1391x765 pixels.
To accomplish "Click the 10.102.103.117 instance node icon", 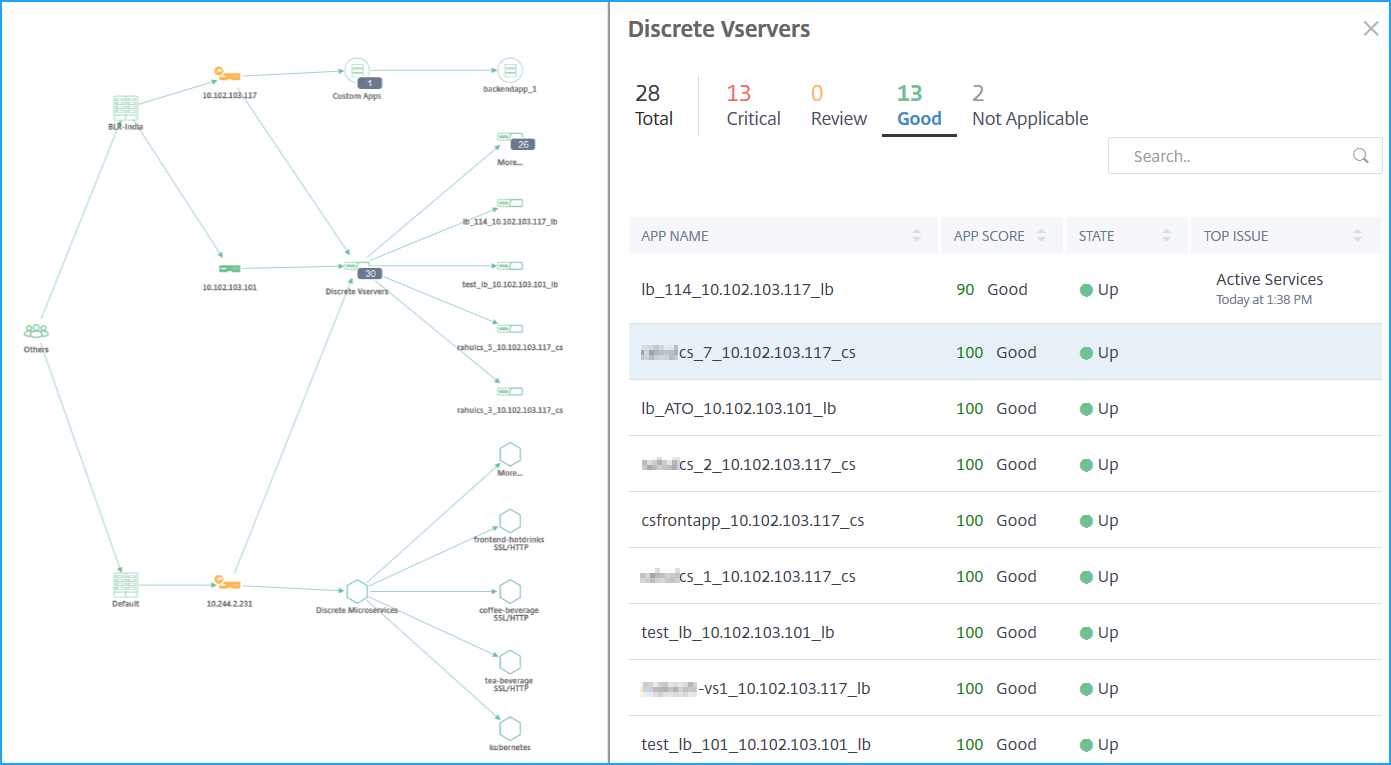I will 226,75.
